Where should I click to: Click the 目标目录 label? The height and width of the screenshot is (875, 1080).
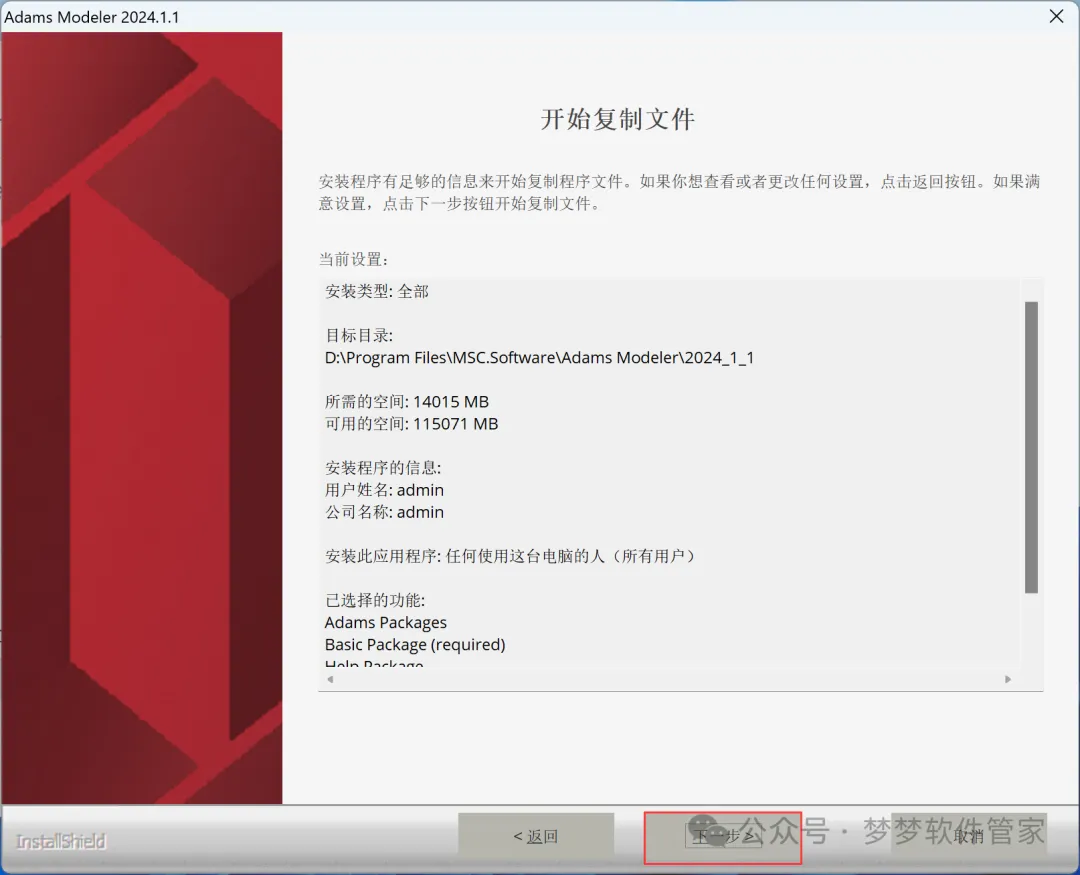[x=359, y=336]
